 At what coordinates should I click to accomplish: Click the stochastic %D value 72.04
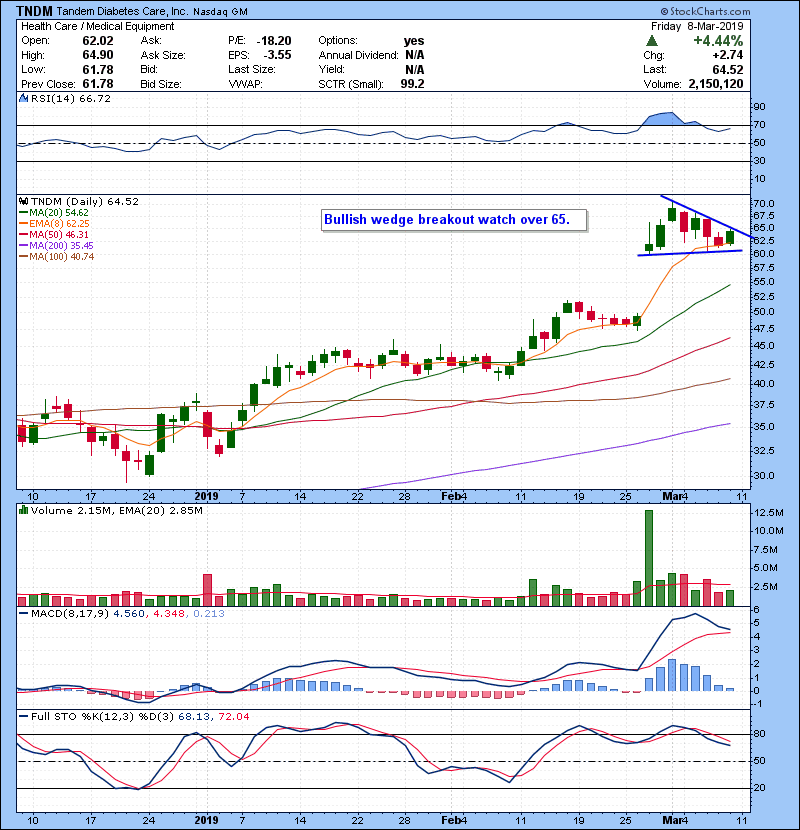(x=233, y=717)
